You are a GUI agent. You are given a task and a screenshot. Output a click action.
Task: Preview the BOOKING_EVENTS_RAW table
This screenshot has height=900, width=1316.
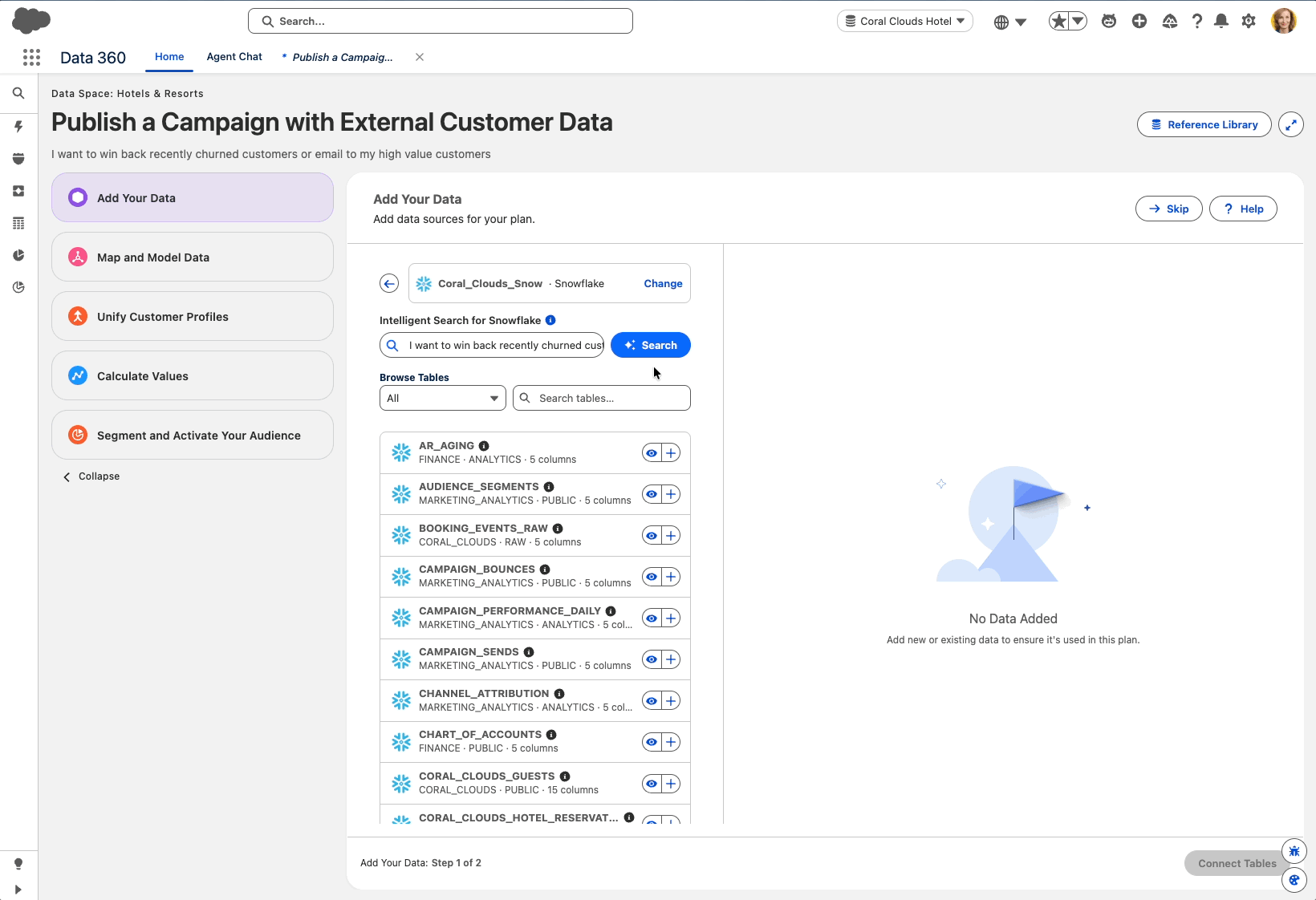tap(652, 535)
